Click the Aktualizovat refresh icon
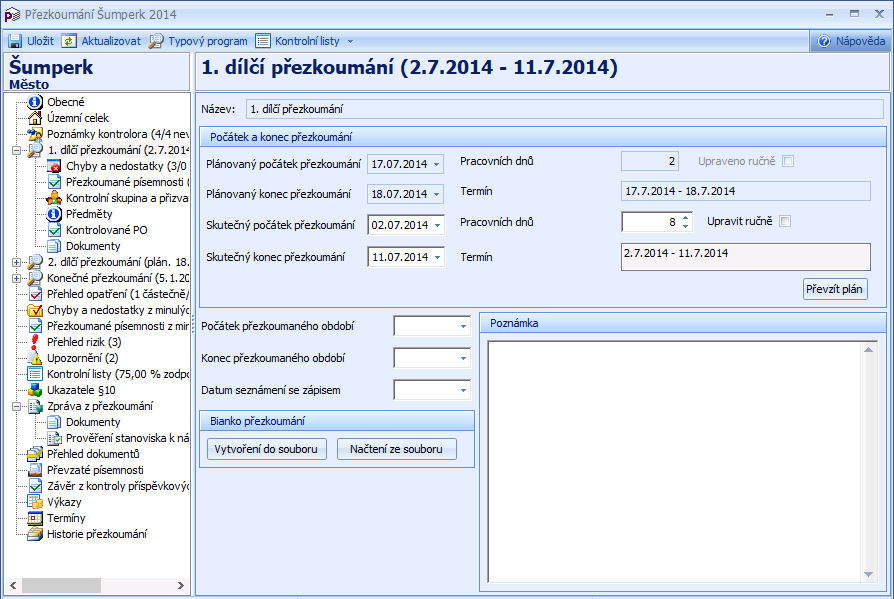This screenshot has width=894, height=599. 69,41
